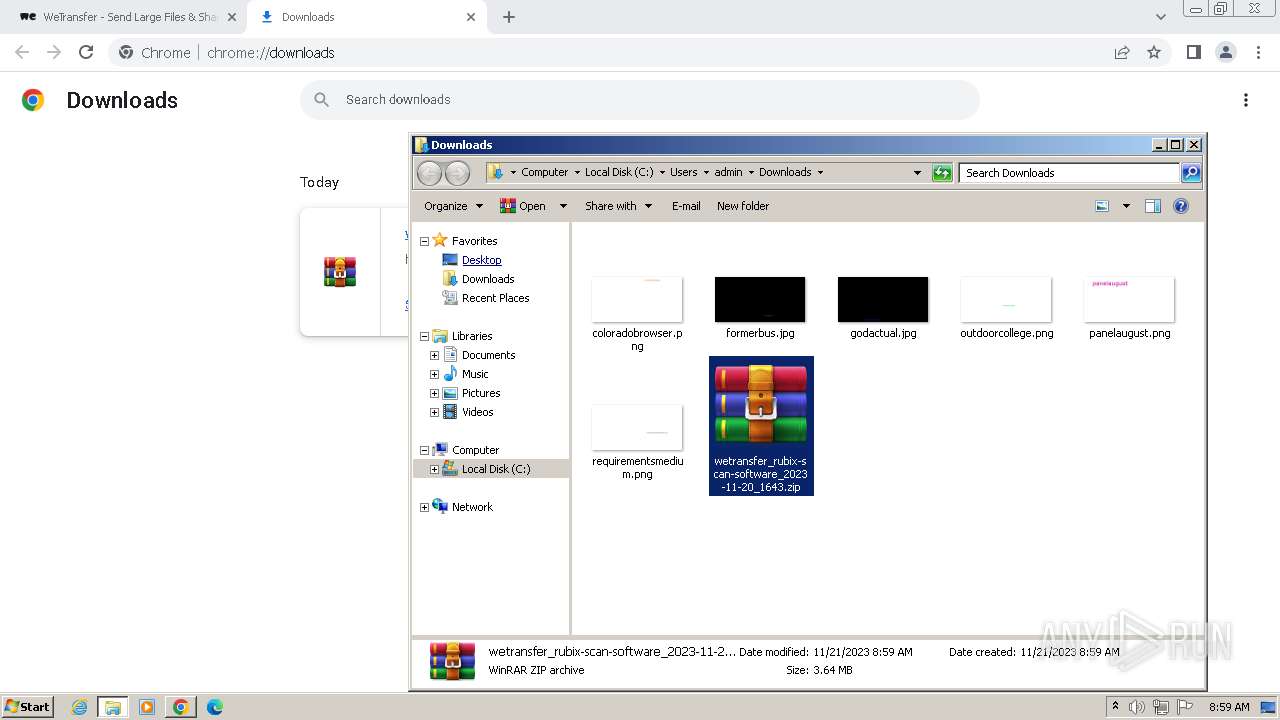The image size is (1280, 720).
Task: Select formerbus.jpg thumbnail
Action: point(760,300)
